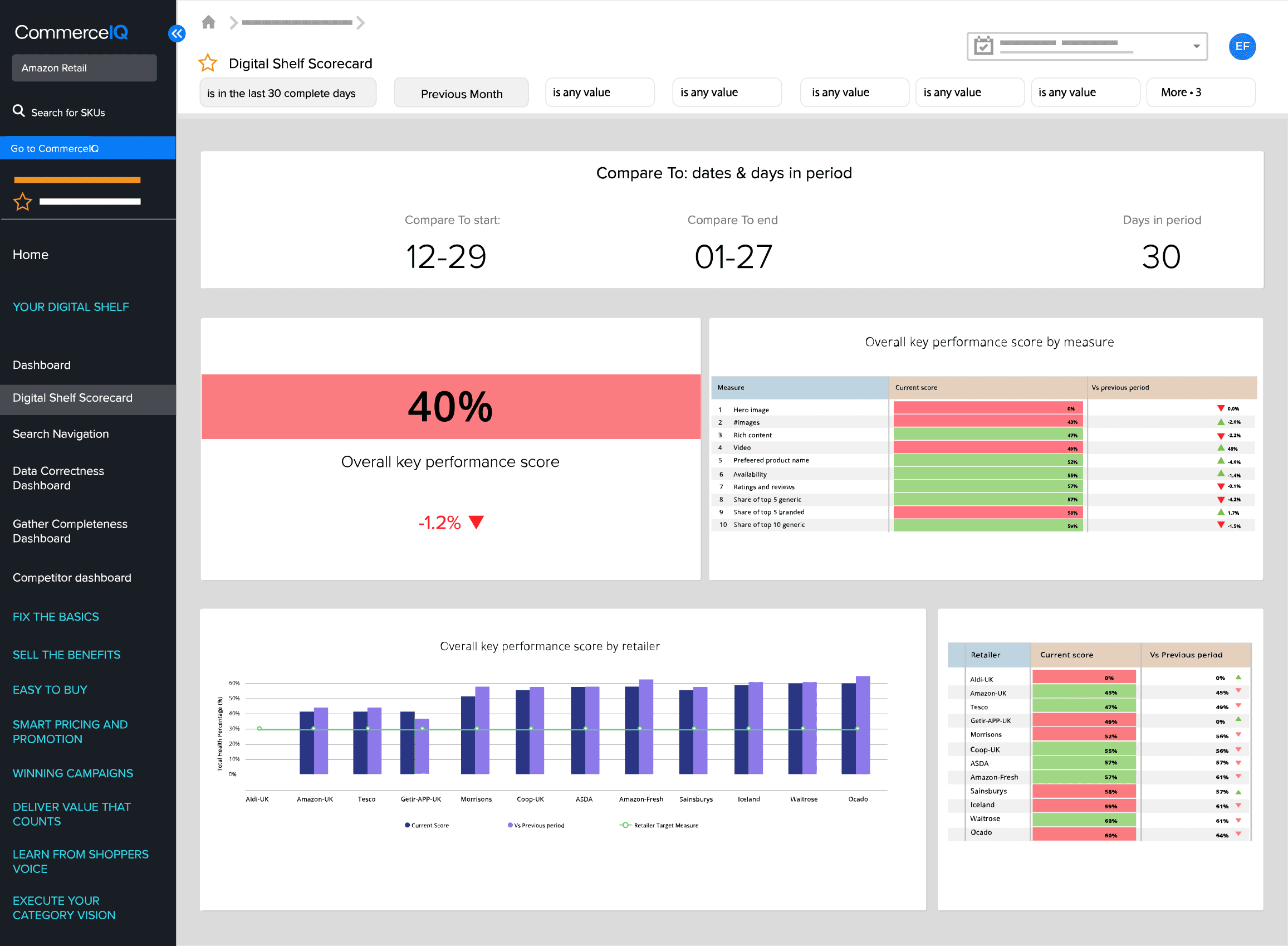This screenshot has height=946, width=1288.
Task: Open DELIVER VALUE THAT COUNTS section
Action: tap(71, 815)
